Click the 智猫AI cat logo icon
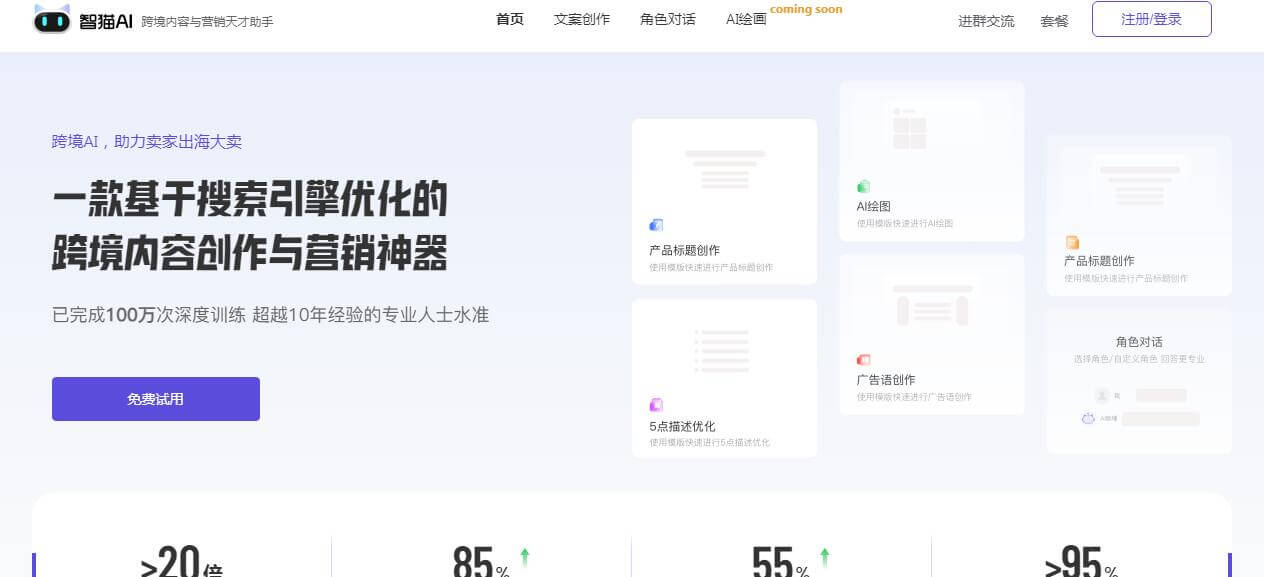The height and width of the screenshot is (577, 1264). pos(52,18)
